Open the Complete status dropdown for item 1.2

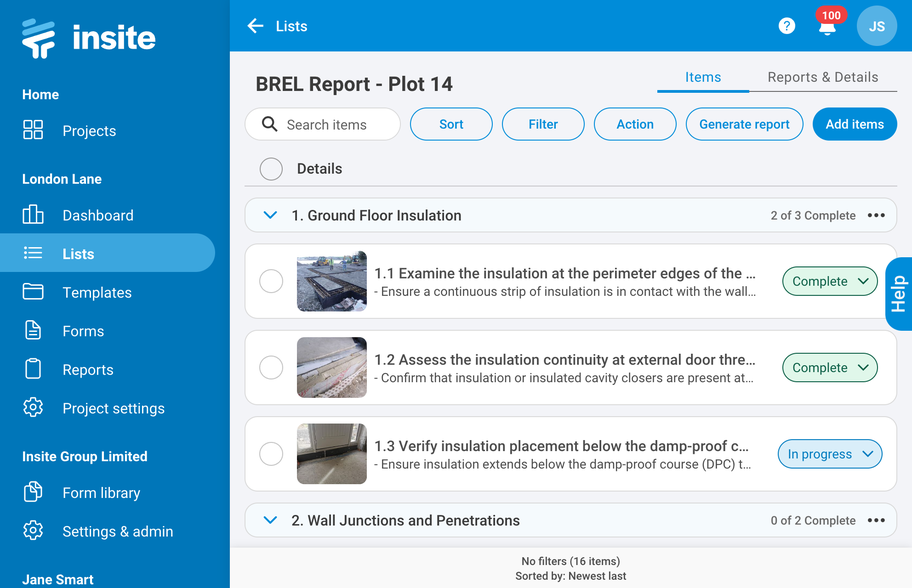(x=829, y=368)
